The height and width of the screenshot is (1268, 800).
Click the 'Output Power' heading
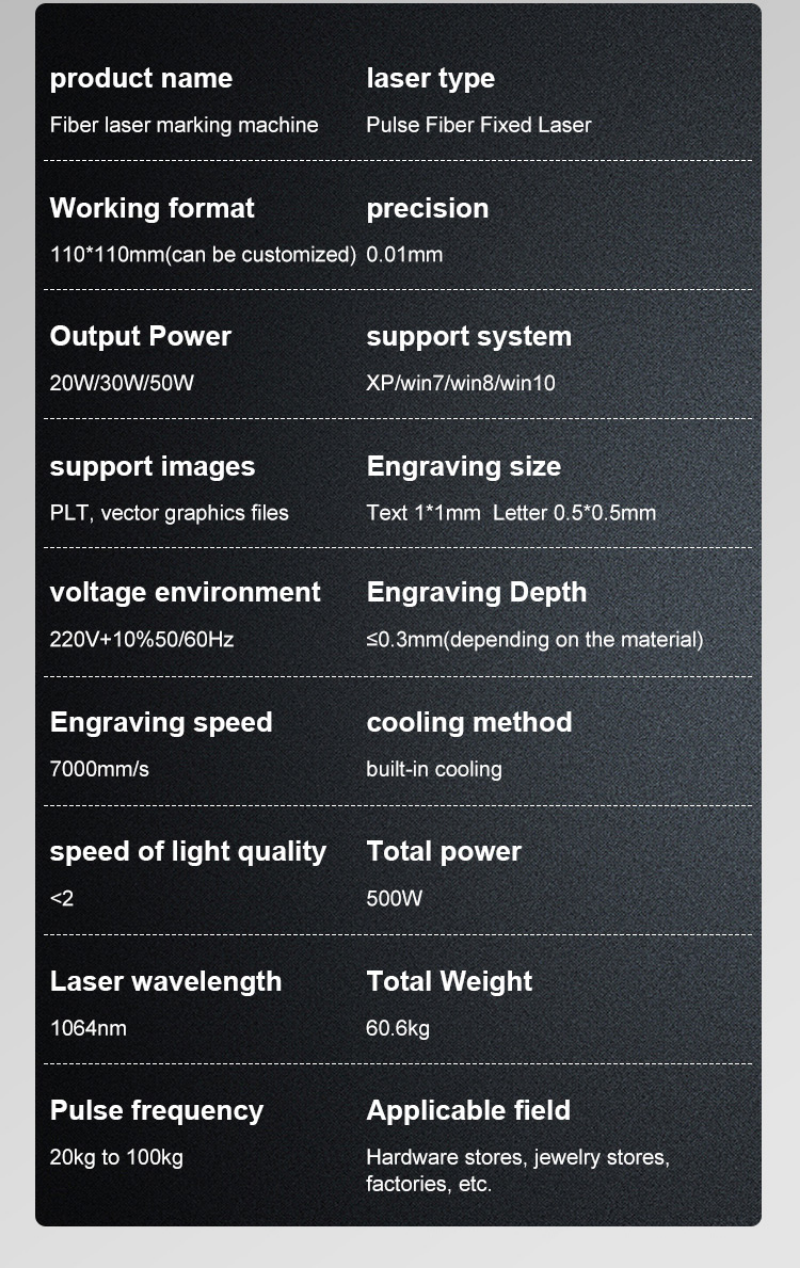click(140, 336)
